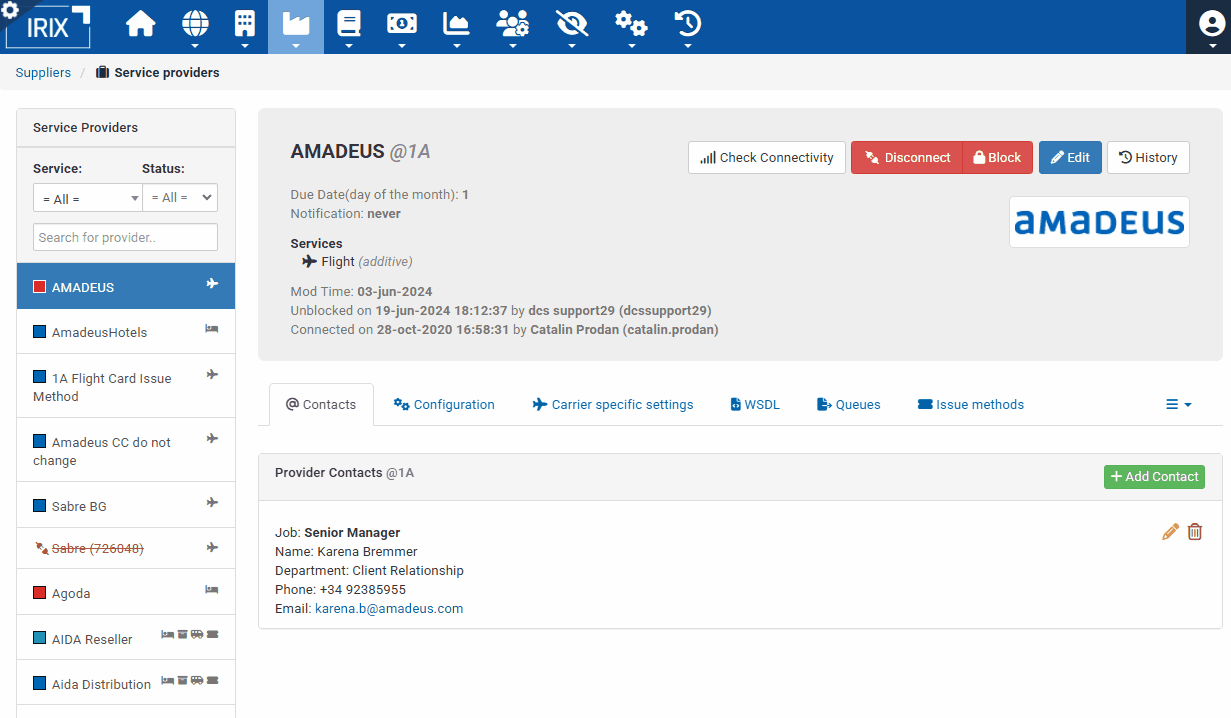
Task: Toggle the pin on the AMADEUS provider
Action: 212,283
